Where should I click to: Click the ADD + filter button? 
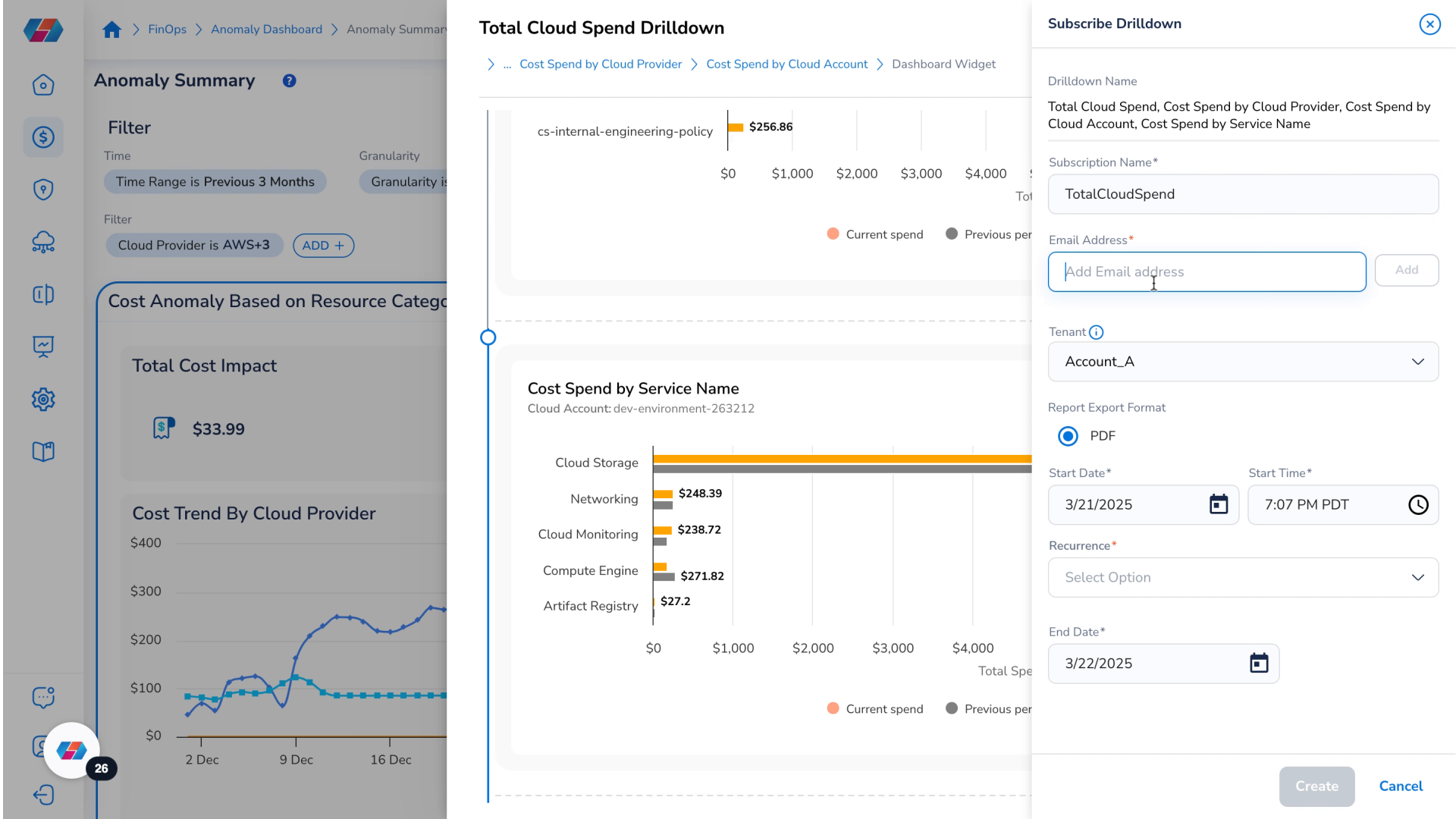pos(324,246)
